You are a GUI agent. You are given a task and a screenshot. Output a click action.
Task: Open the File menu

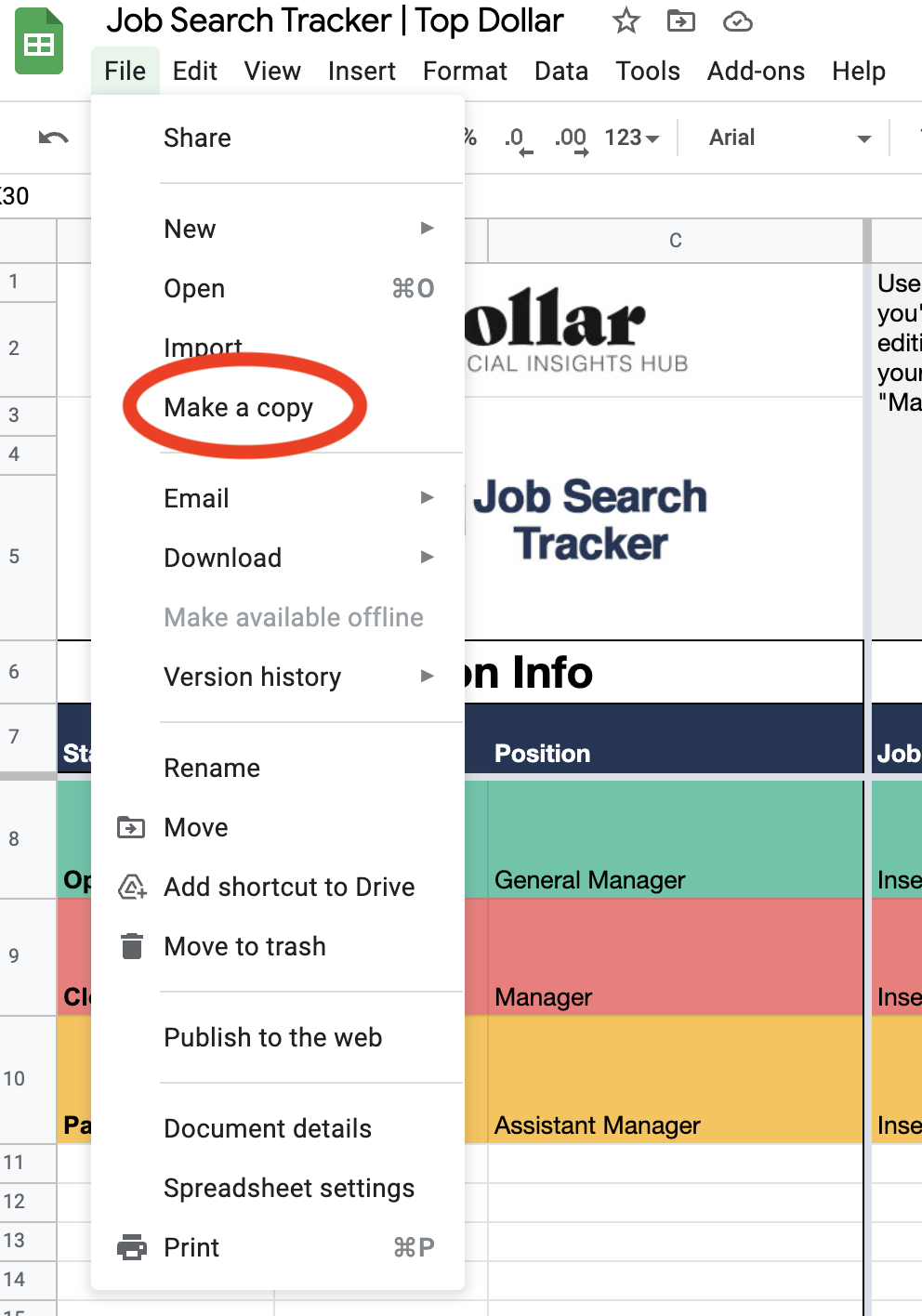pos(125,71)
